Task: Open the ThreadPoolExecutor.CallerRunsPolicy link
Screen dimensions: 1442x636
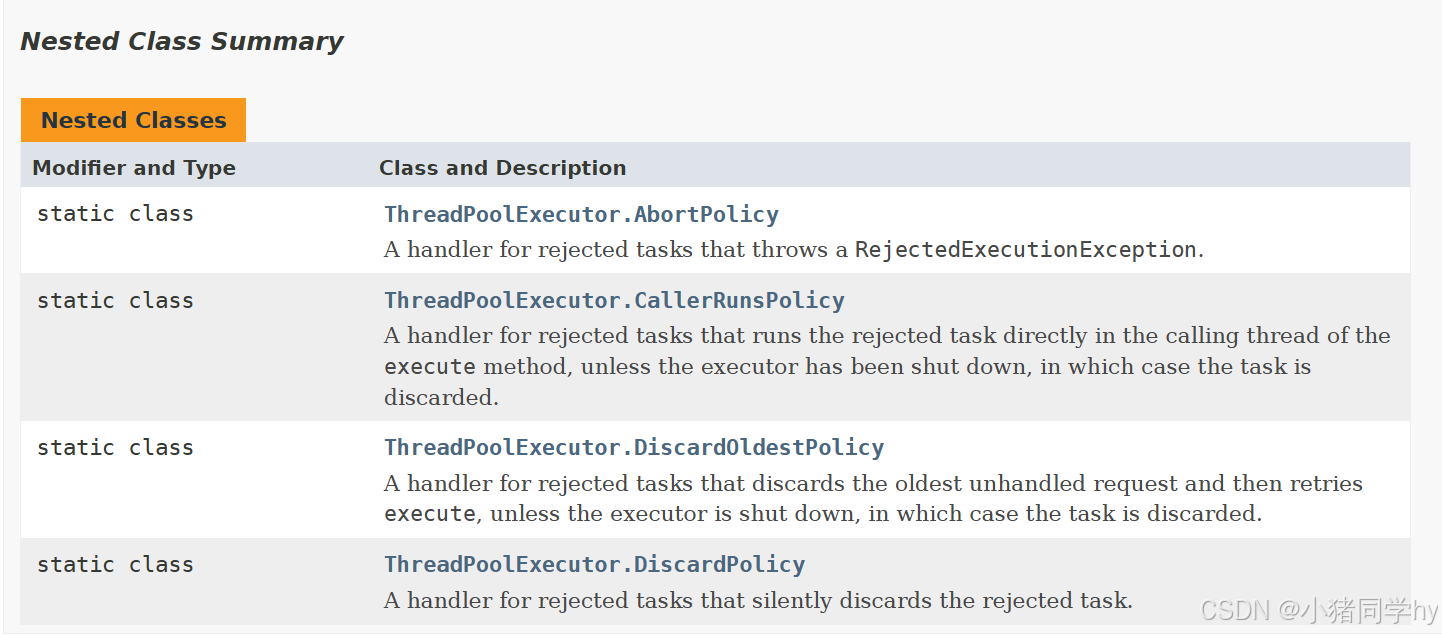Action: pyautogui.click(x=614, y=300)
